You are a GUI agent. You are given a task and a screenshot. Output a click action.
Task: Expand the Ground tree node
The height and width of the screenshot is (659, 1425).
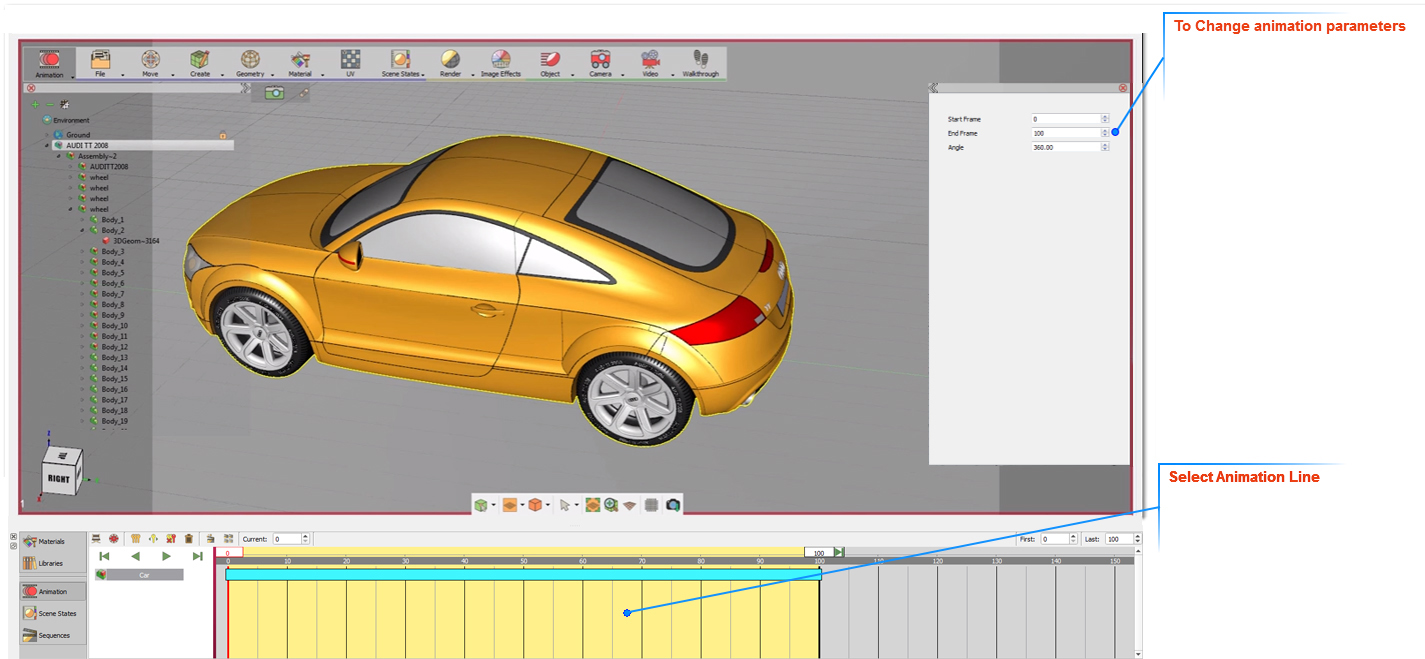pos(47,134)
